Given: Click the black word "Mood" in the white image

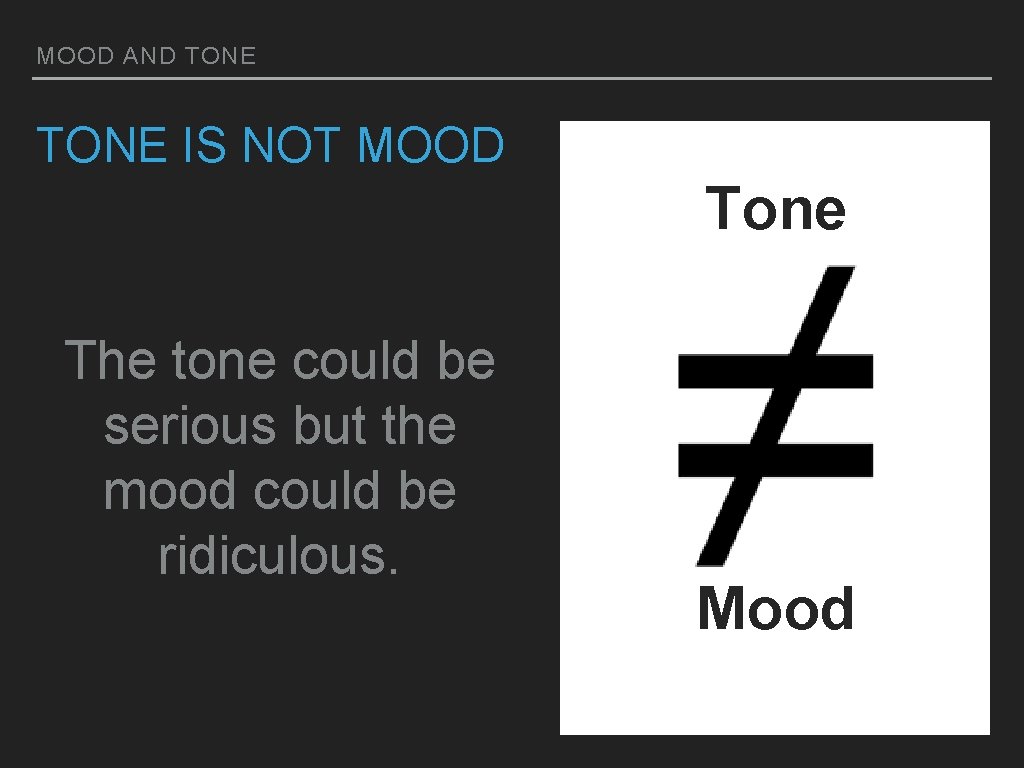Looking at the screenshot, I should click(x=776, y=609).
